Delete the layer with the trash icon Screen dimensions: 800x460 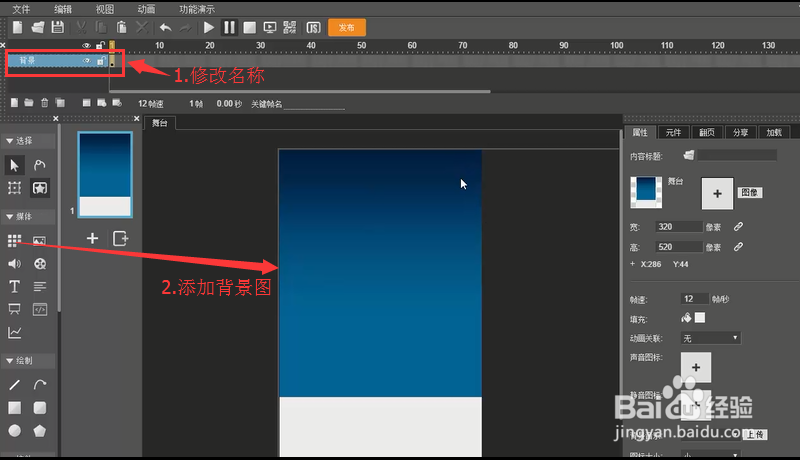[x=45, y=103]
